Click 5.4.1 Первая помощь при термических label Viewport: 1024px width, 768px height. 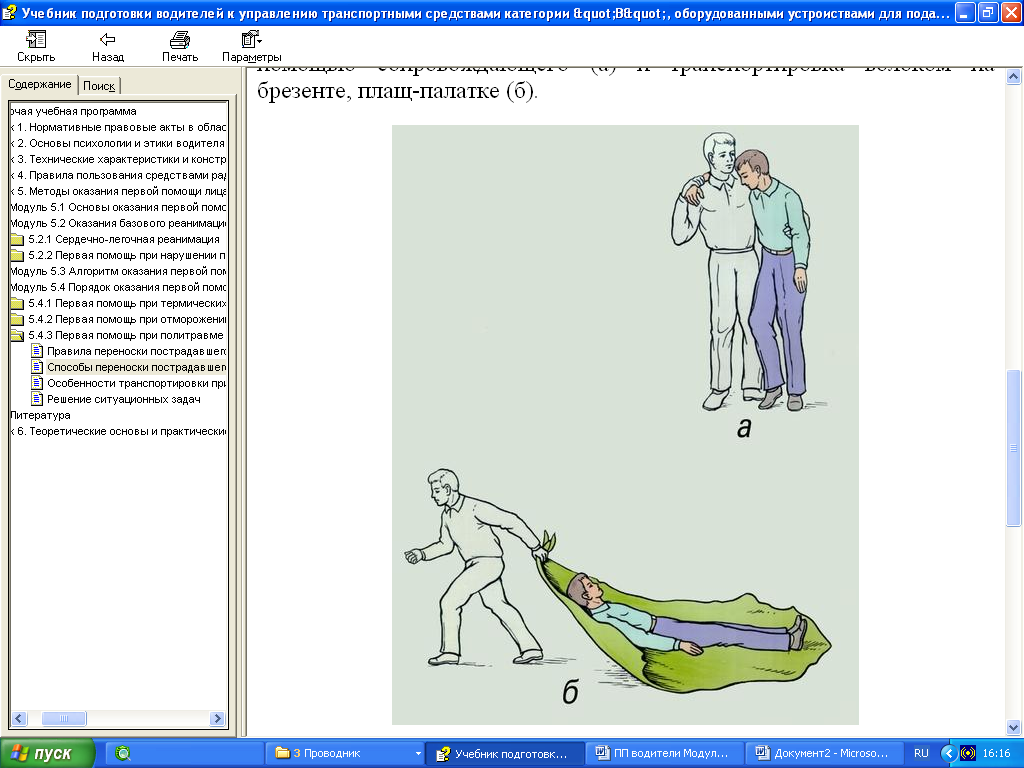[x=127, y=303]
